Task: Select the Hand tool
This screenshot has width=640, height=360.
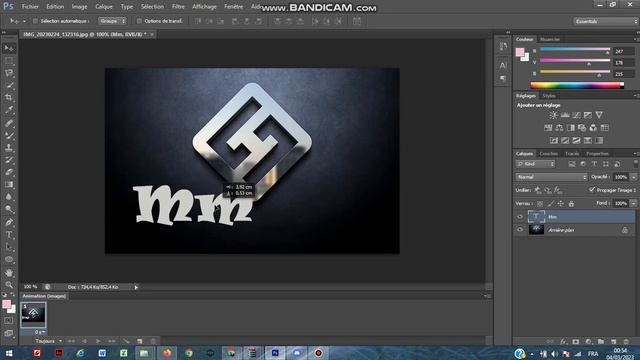Action: (9, 272)
